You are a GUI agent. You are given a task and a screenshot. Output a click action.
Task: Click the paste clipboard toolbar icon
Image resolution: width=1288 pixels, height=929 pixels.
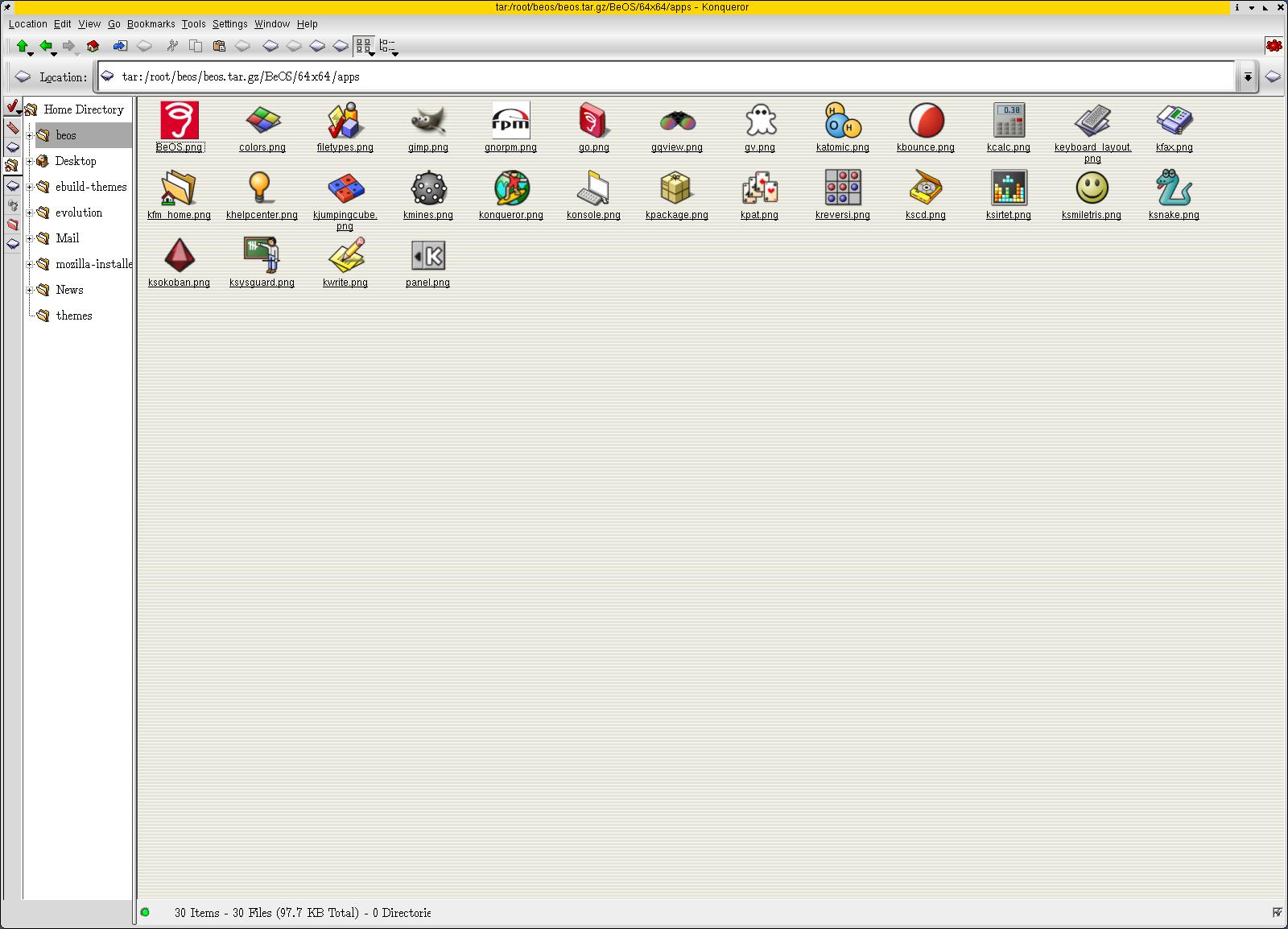coord(218,46)
